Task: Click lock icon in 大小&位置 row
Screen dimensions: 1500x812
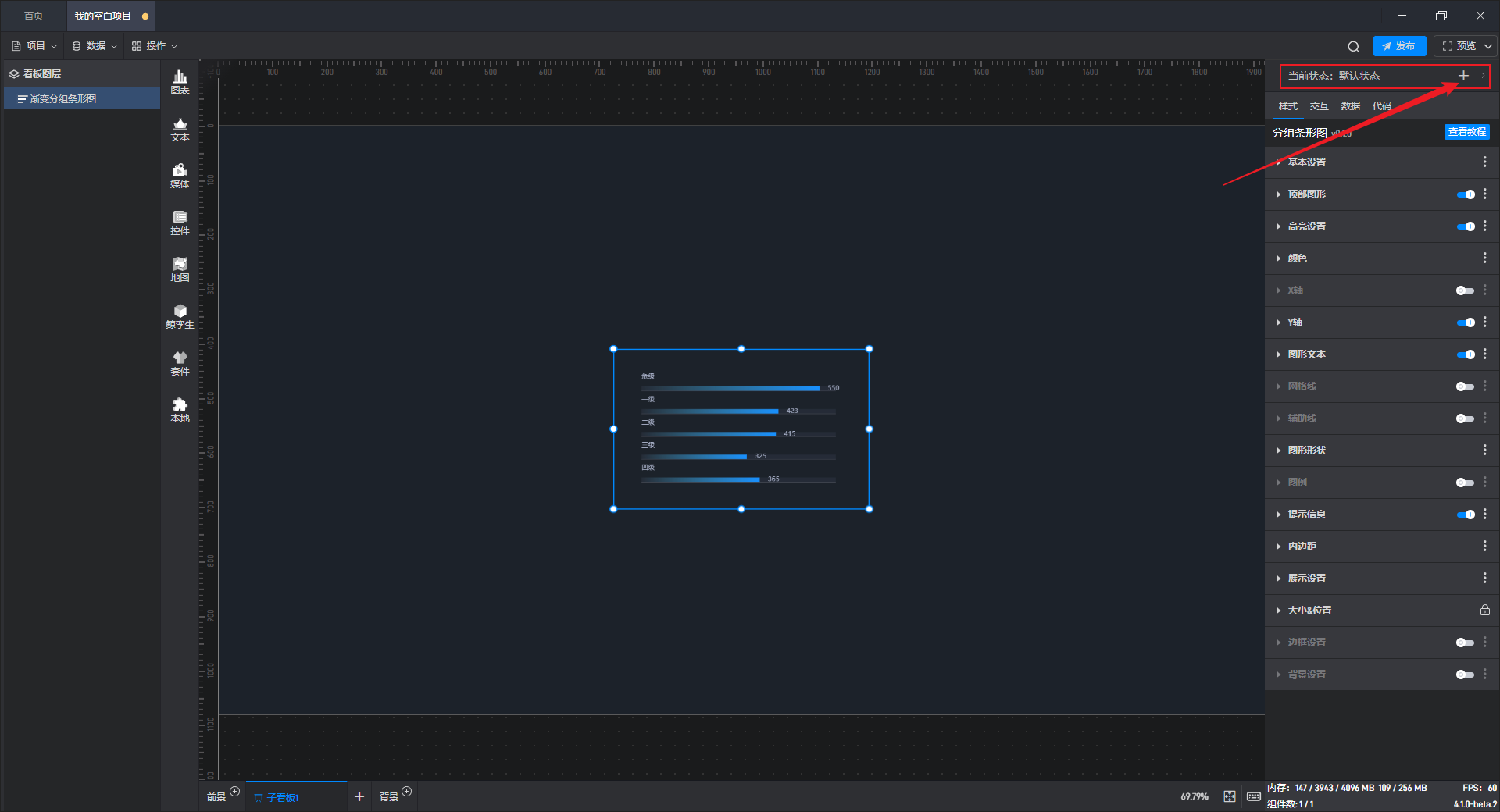Action: pyautogui.click(x=1485, y=610)
